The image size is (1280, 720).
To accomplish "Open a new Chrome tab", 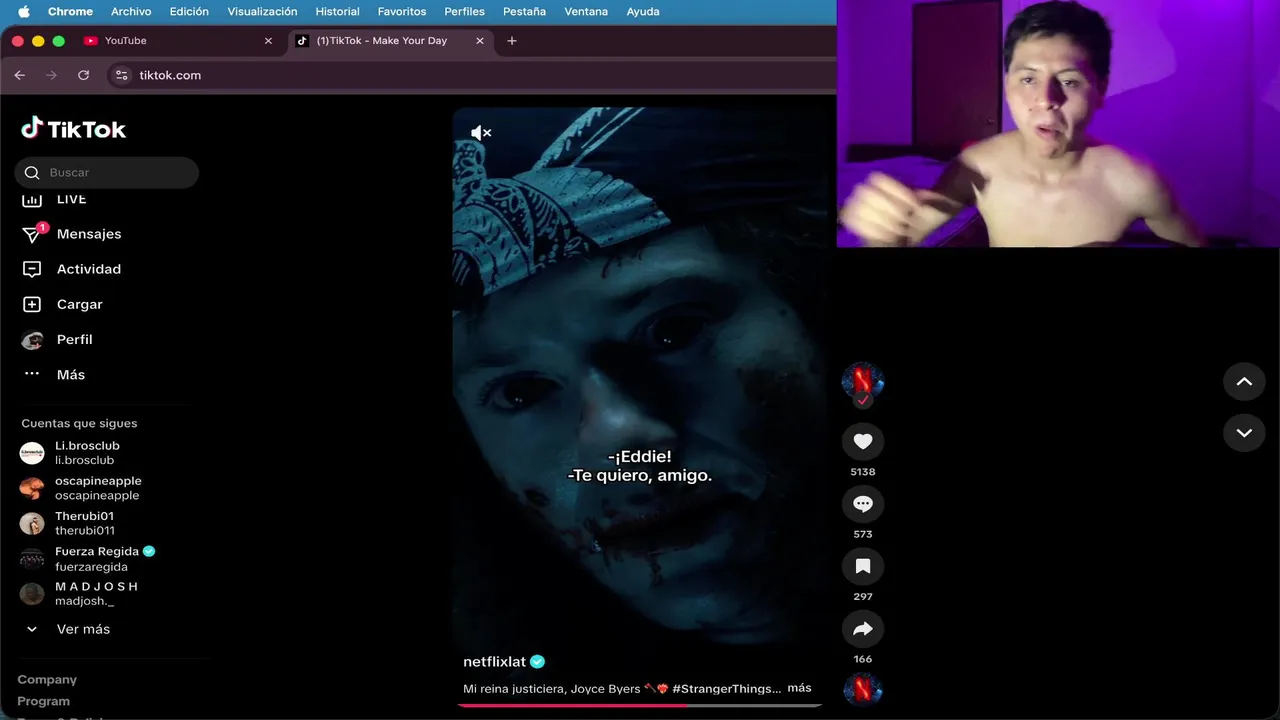I will [x=512, y=41].
